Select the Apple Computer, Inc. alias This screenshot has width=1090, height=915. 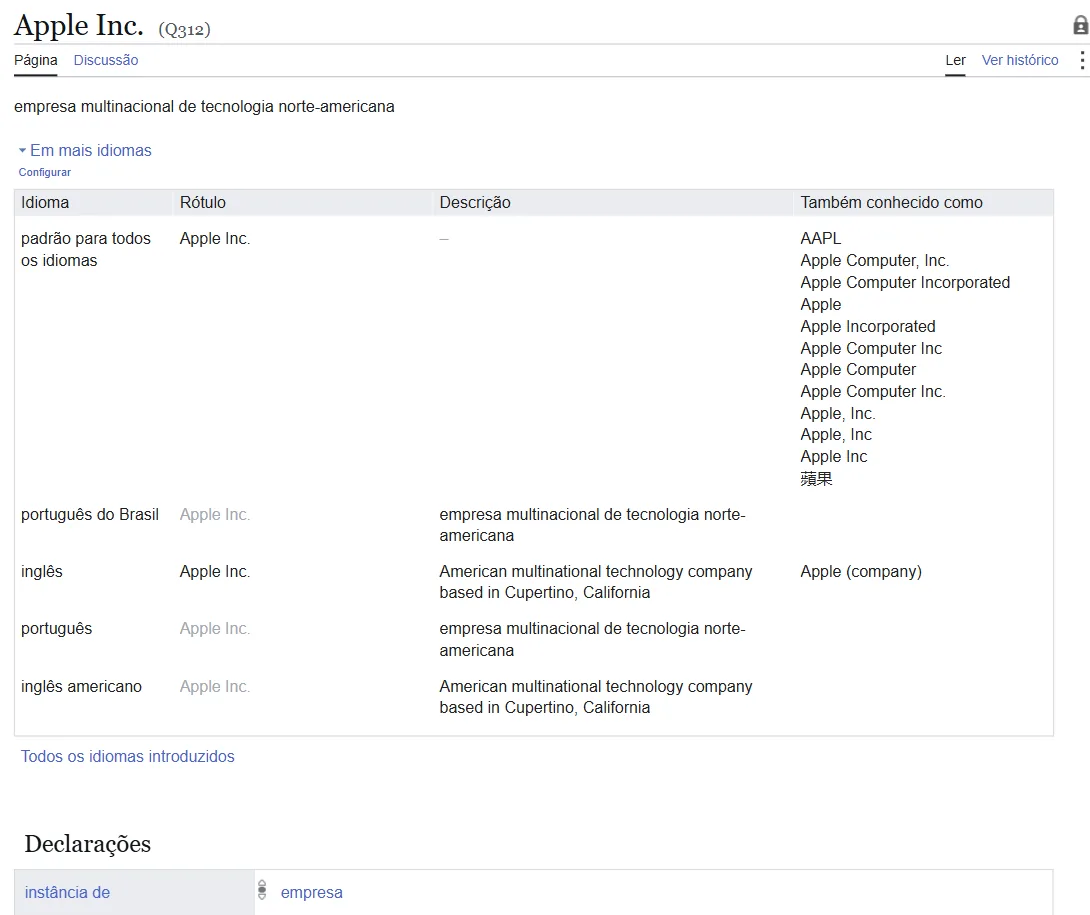875,261
